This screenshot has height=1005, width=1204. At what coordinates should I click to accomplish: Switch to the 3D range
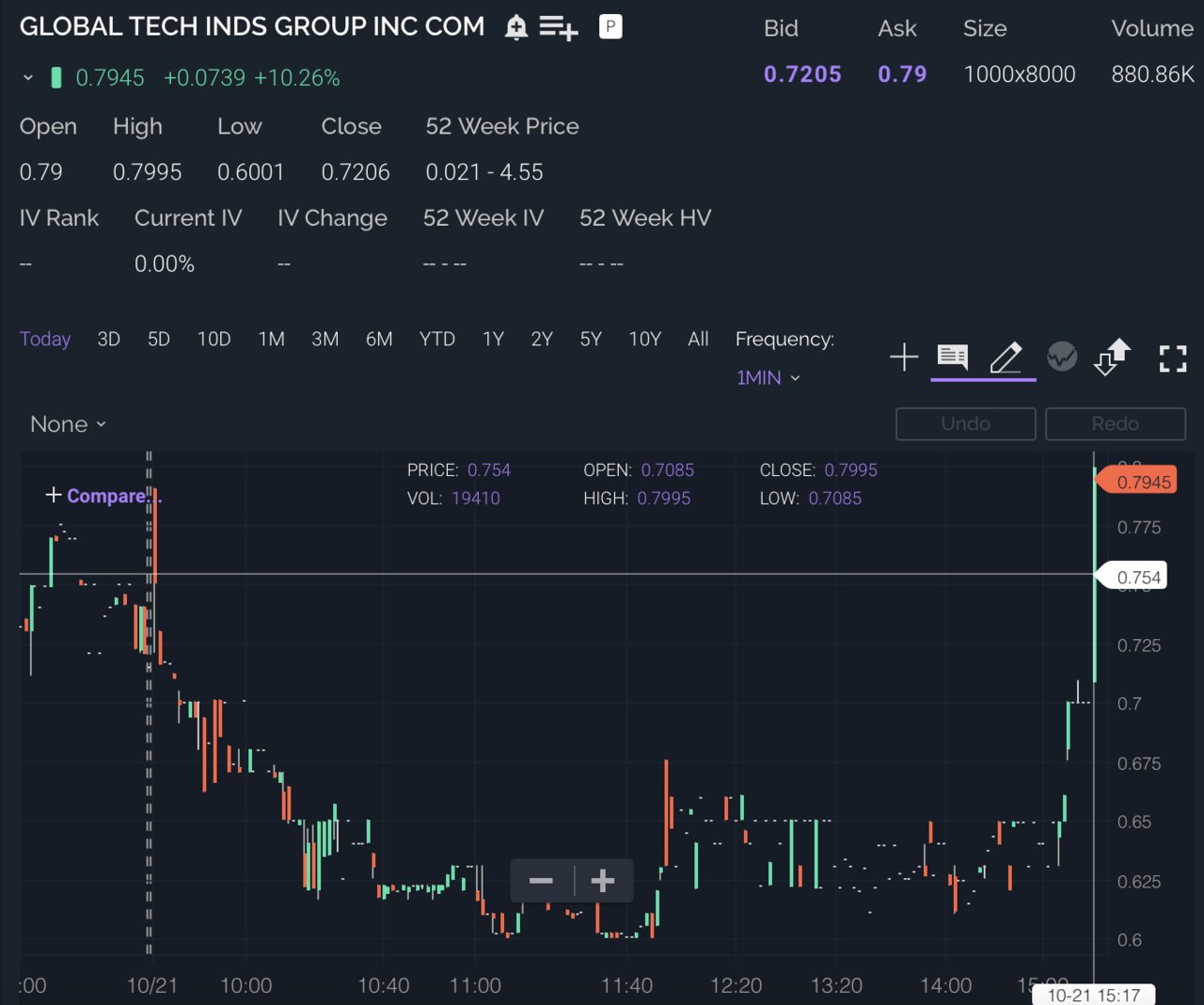click(x=109, y=339)
